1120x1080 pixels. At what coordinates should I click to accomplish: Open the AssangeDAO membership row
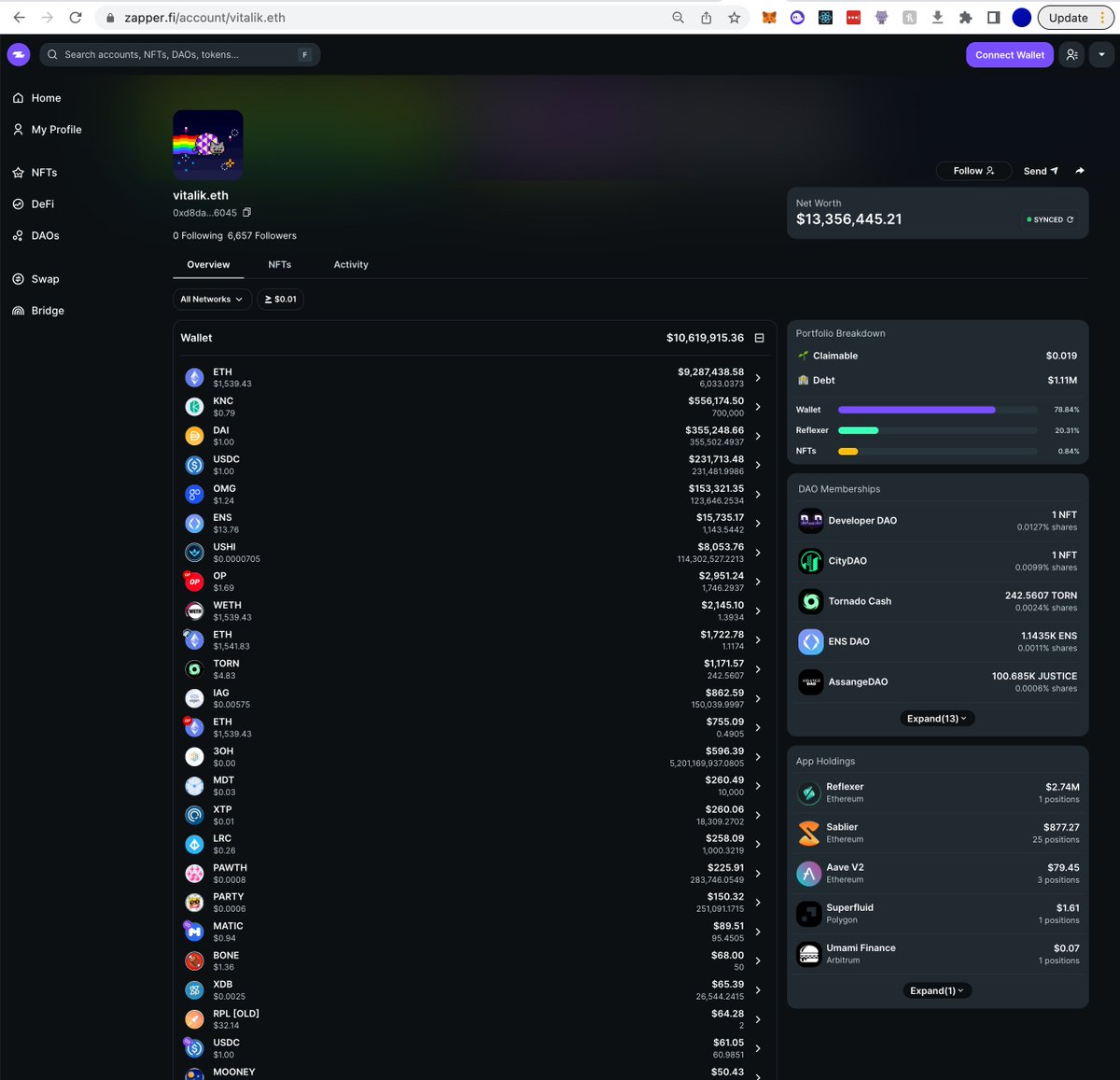(937, 682)
